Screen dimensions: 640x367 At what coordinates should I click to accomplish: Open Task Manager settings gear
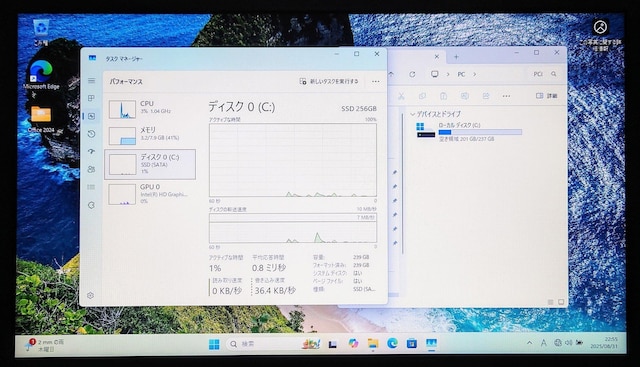coord(91,295)
